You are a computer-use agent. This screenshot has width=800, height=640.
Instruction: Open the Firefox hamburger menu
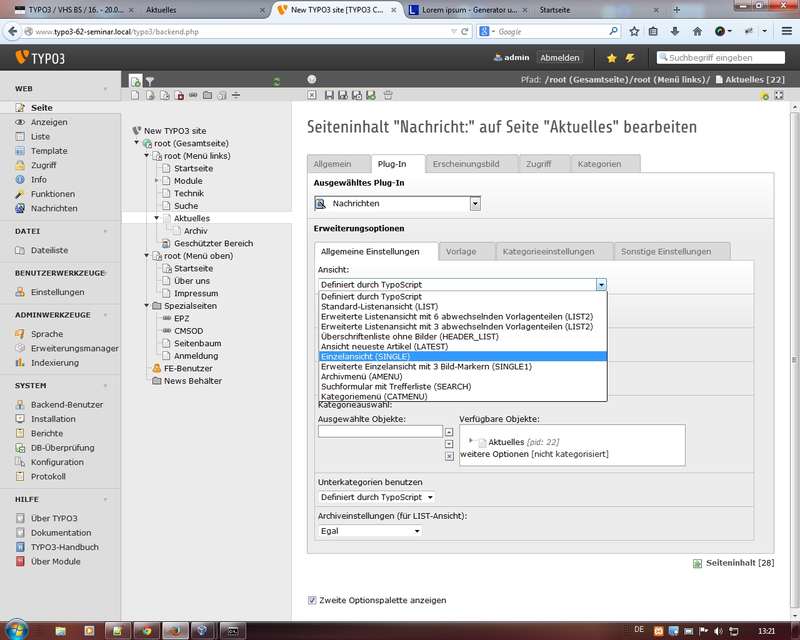(x=787, y=32)
